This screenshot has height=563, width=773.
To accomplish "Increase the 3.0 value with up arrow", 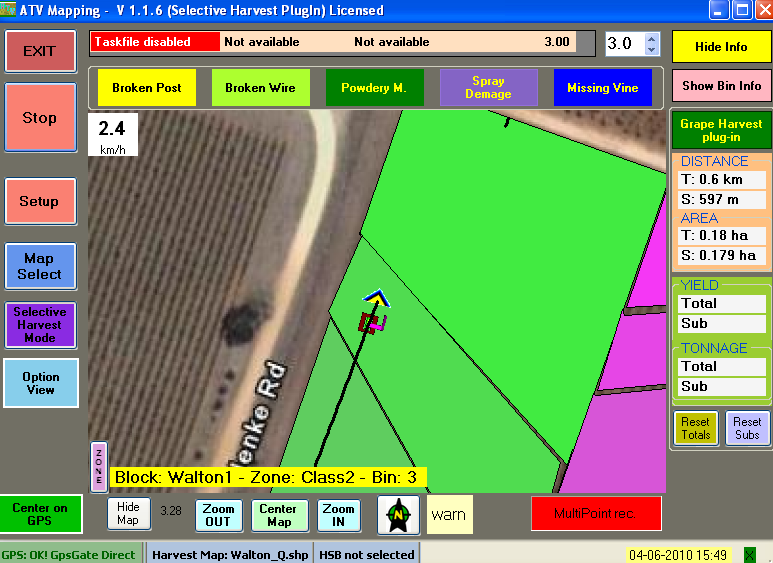I will tap(652, 39).
